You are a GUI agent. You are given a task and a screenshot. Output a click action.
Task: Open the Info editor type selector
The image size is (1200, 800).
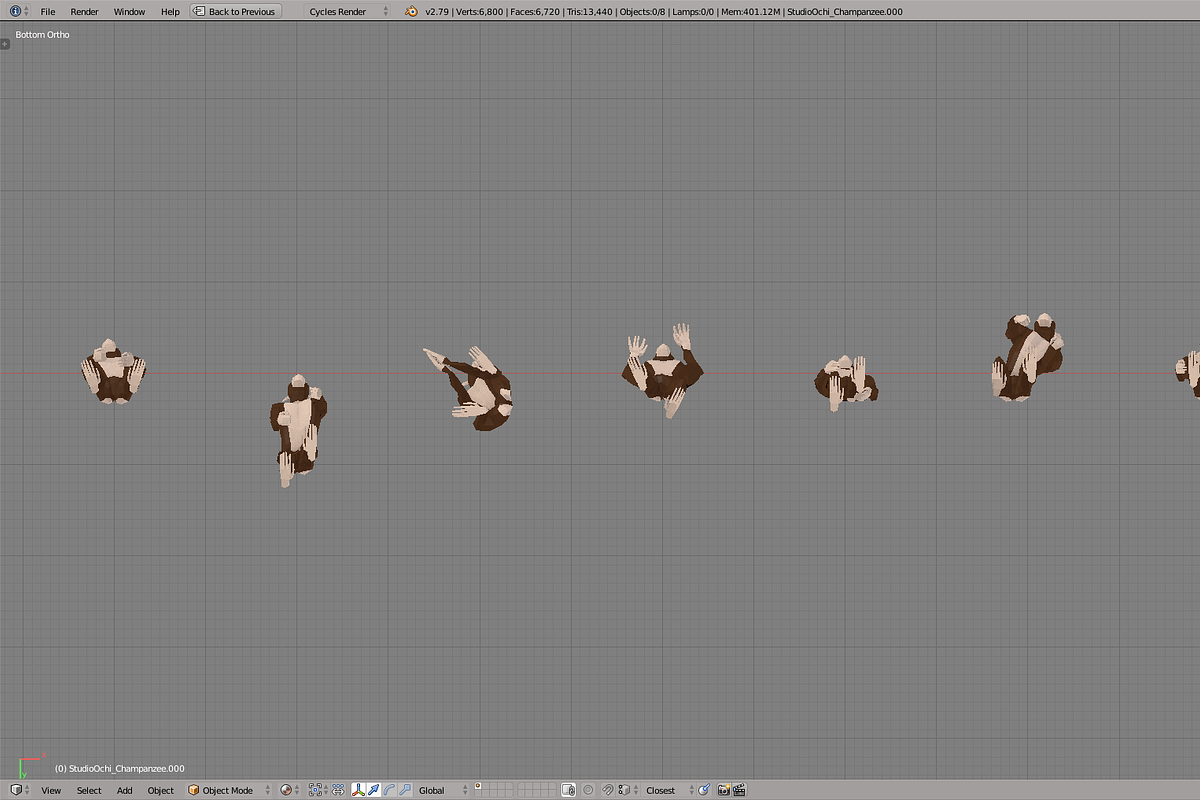[19, 11]
